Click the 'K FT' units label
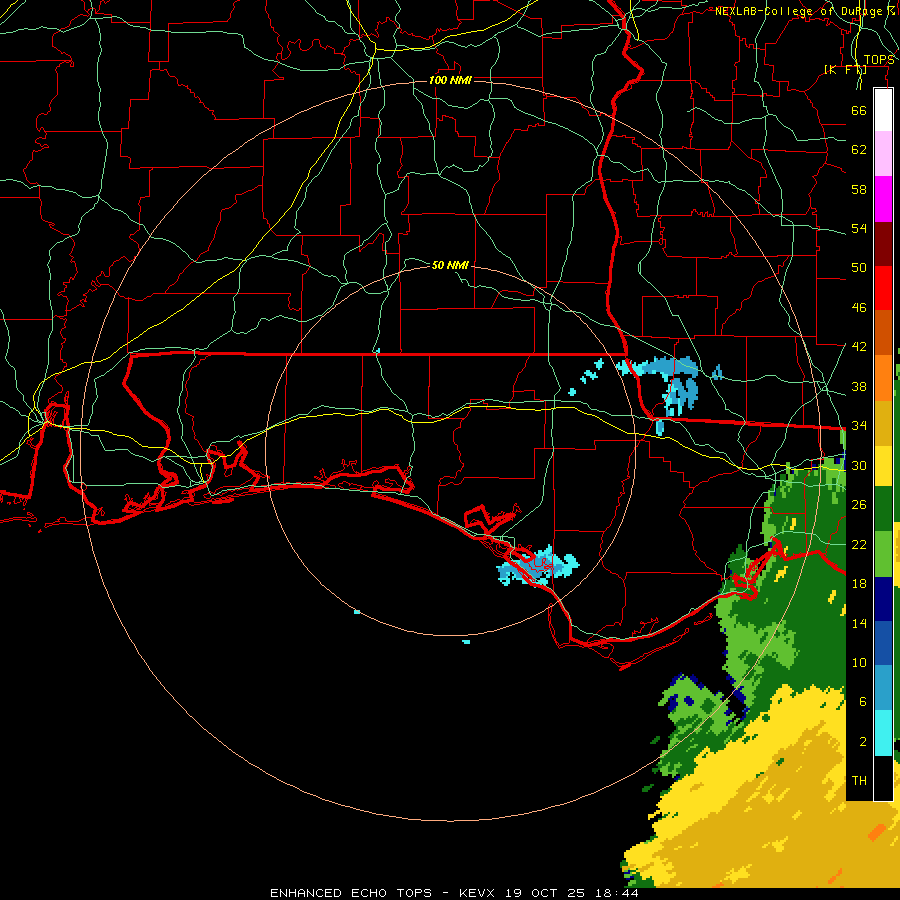The width and height of the screenshot is (900, 900). pos(845,70)
